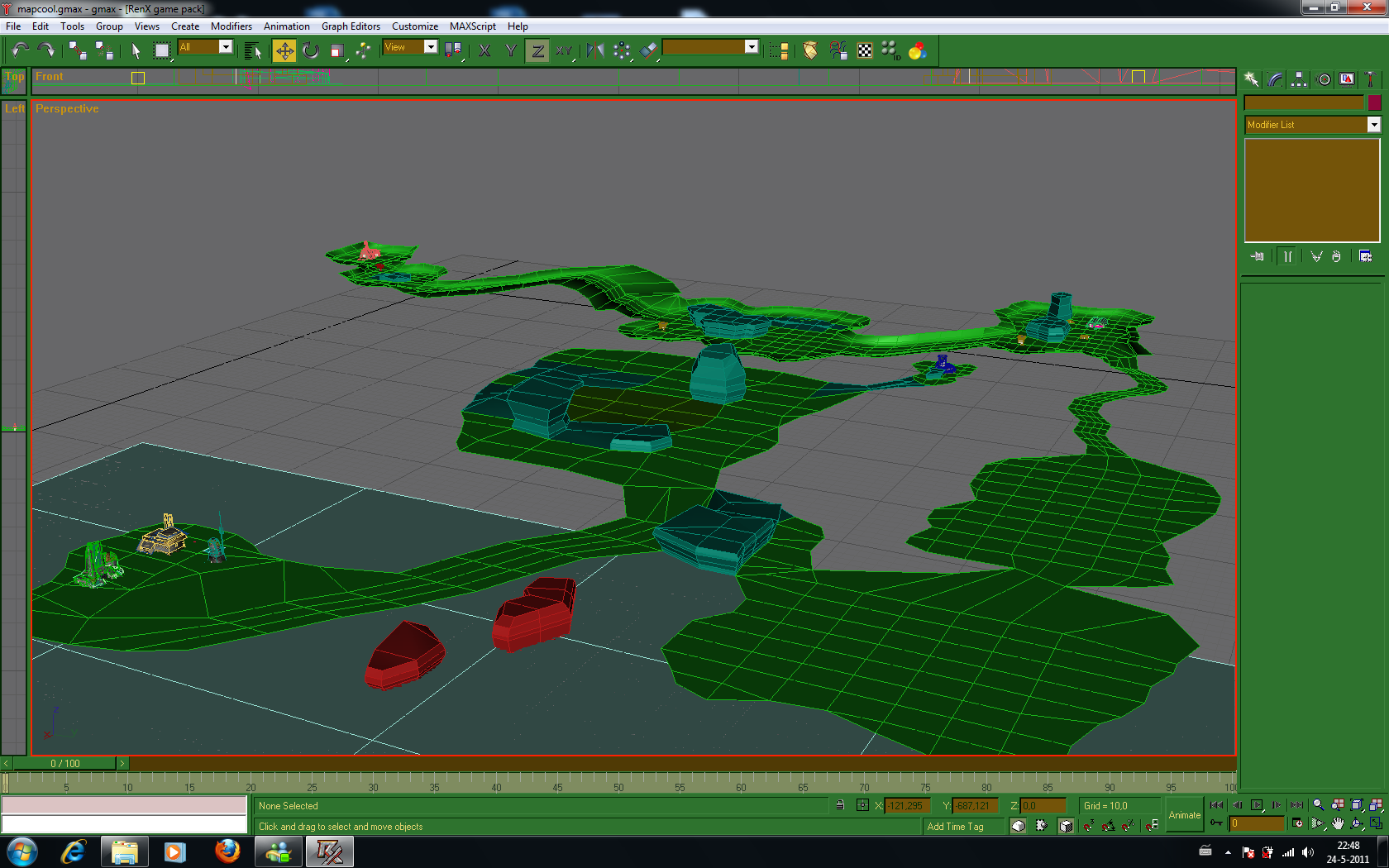Screen dimensions: 1389x868
Task: Toggle the Animate button
Action: 1184,815
